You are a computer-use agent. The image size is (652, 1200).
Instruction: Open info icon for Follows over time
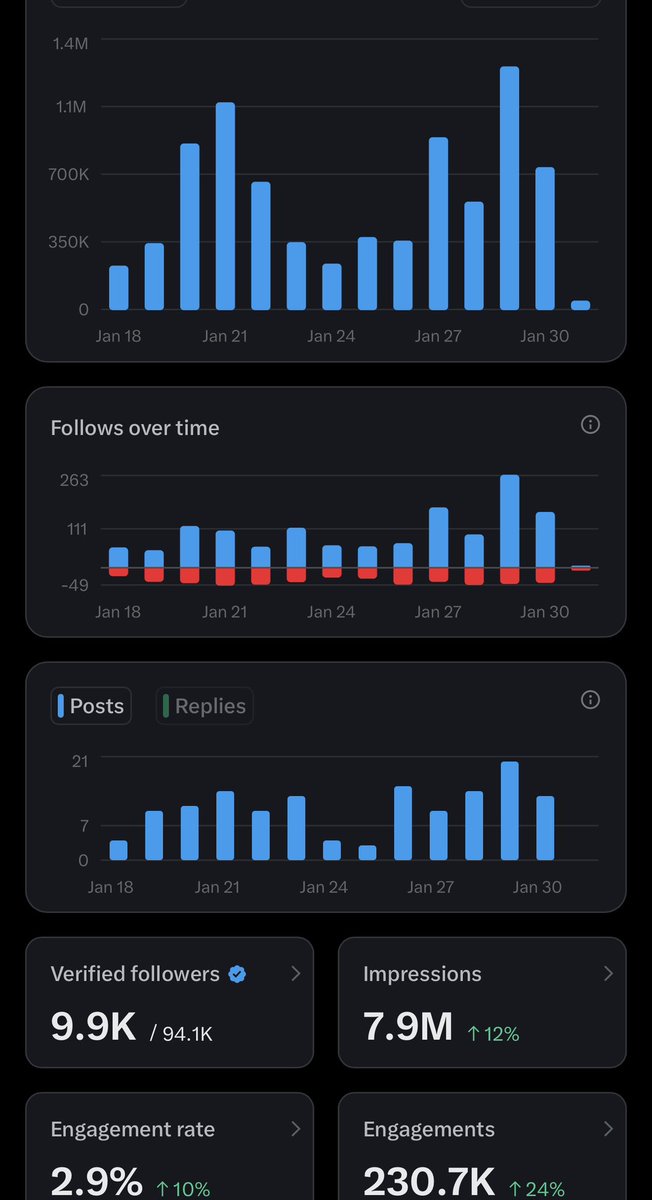[x=590, y=425]
